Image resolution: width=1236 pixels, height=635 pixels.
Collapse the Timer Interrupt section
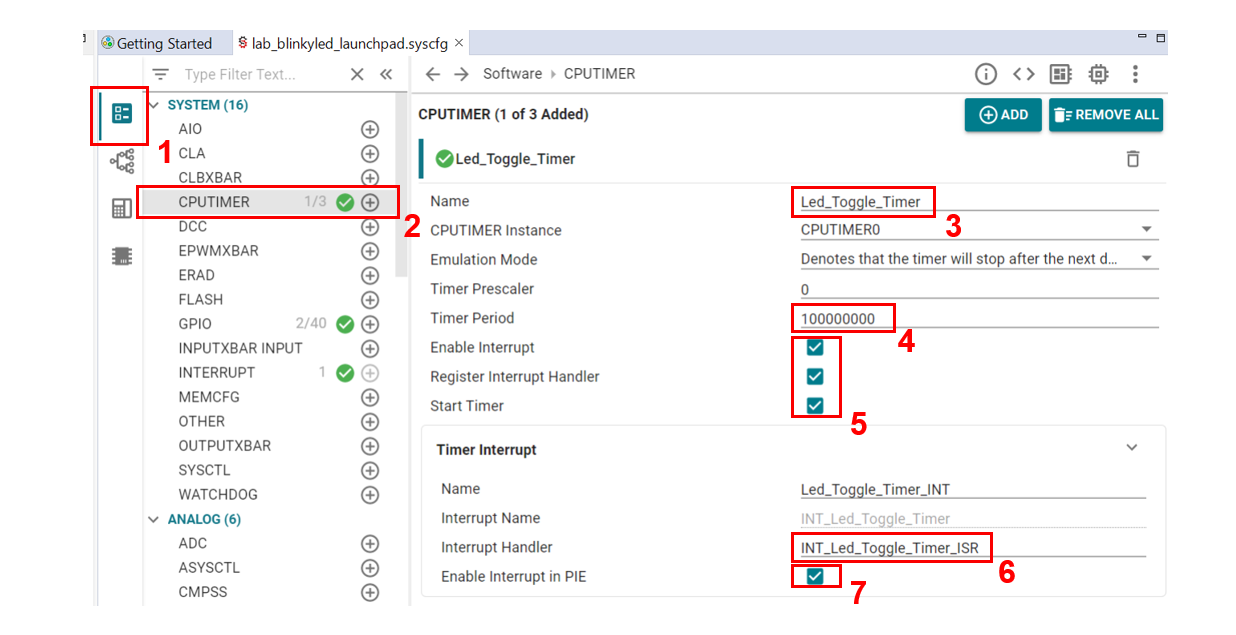tap(1132, 448)
